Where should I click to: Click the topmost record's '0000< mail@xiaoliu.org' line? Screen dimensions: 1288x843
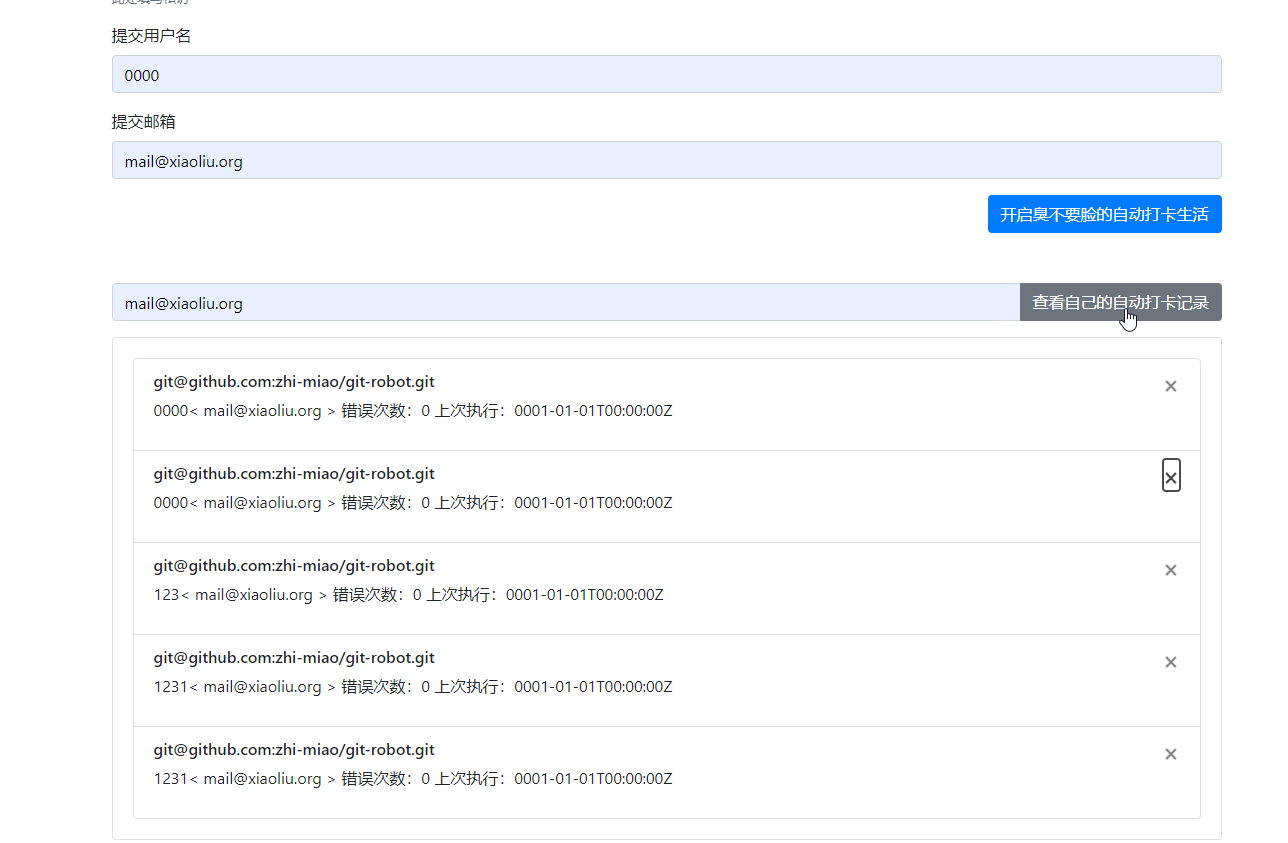click(x=413, y=411)
